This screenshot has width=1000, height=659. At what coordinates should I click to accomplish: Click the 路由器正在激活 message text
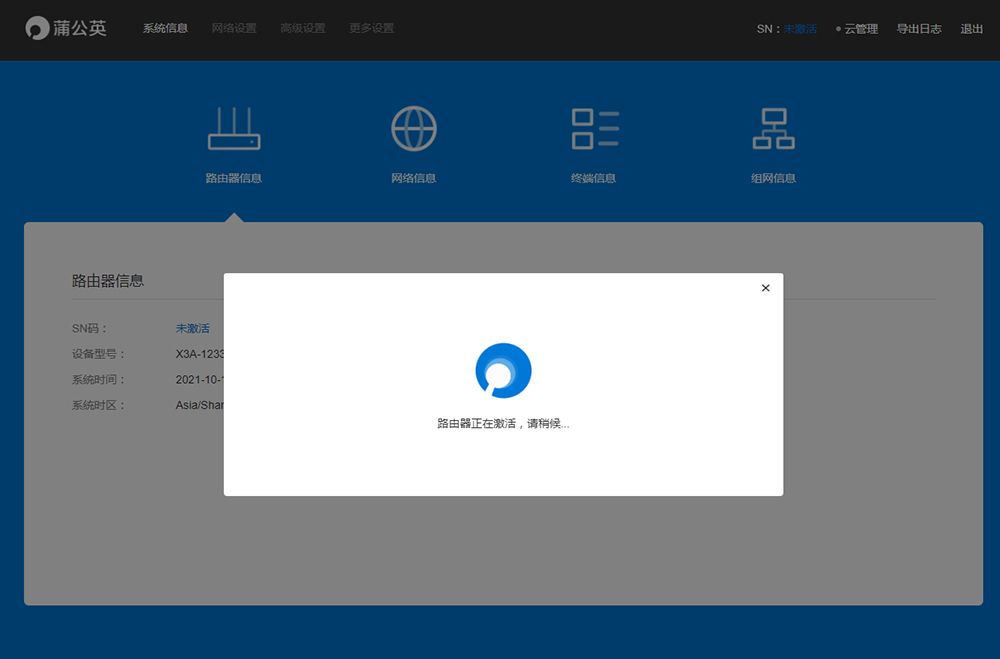tap(503, 424)
